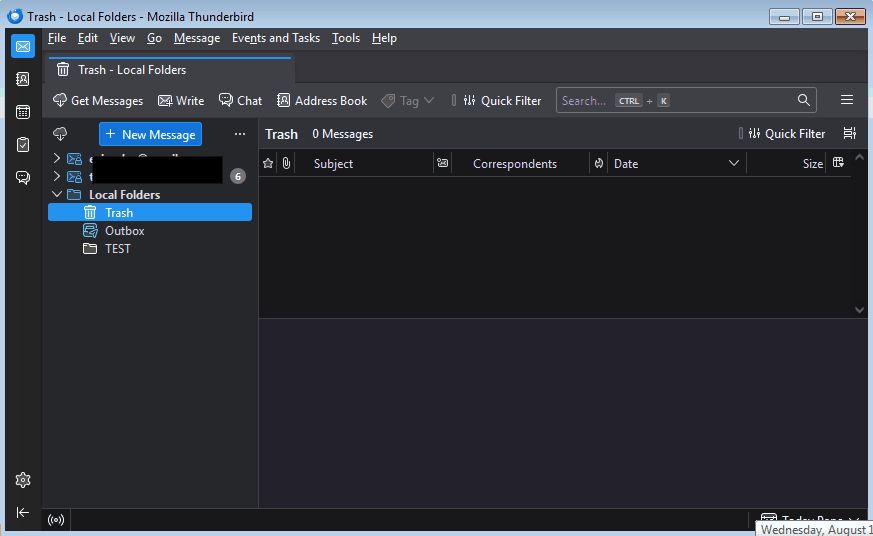
Task: Click the 0 Messages count label
Action: tap(342, 134)
